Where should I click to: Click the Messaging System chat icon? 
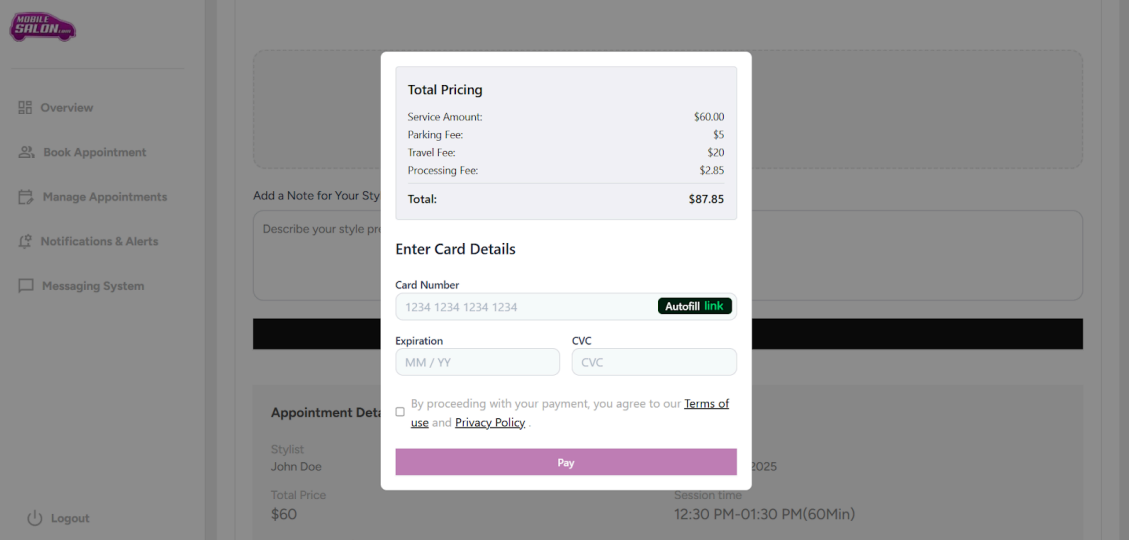point(26,286)
